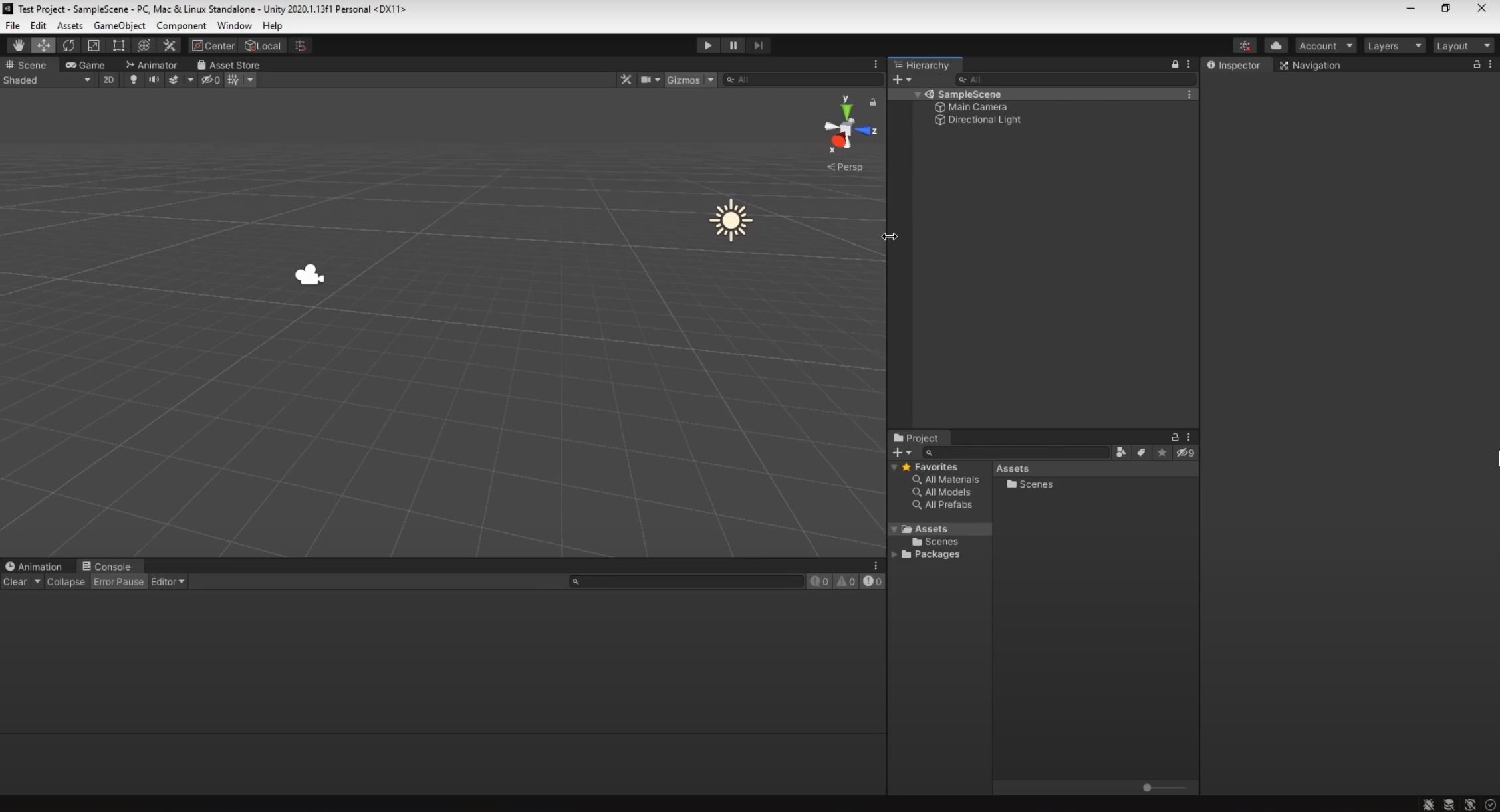Toggle scene audio speaker icon

click(154, 80)
